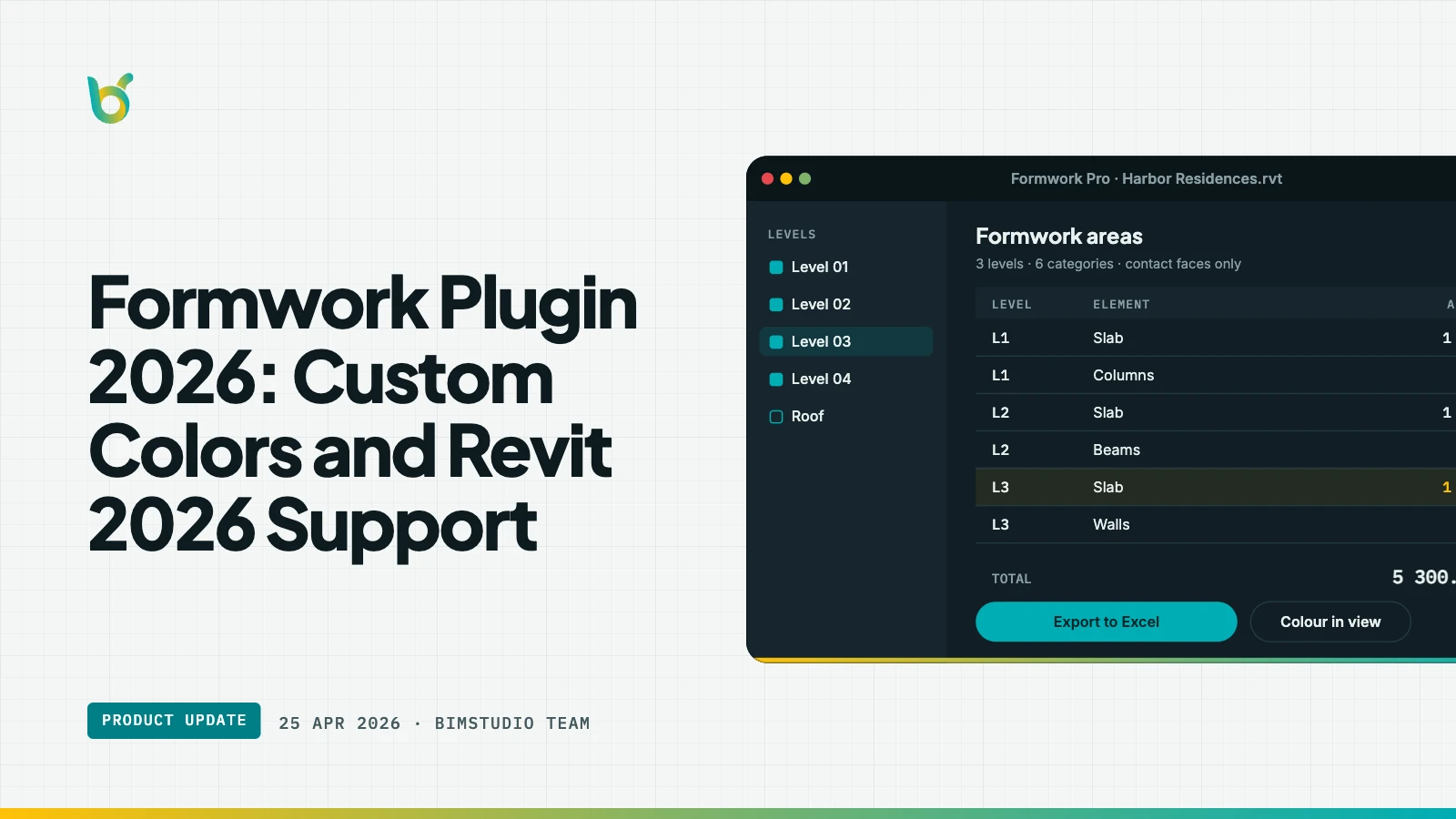Click the TOTAL label
The height and width of the screenshot is (819, 1456).
[x=1011, y=579]
